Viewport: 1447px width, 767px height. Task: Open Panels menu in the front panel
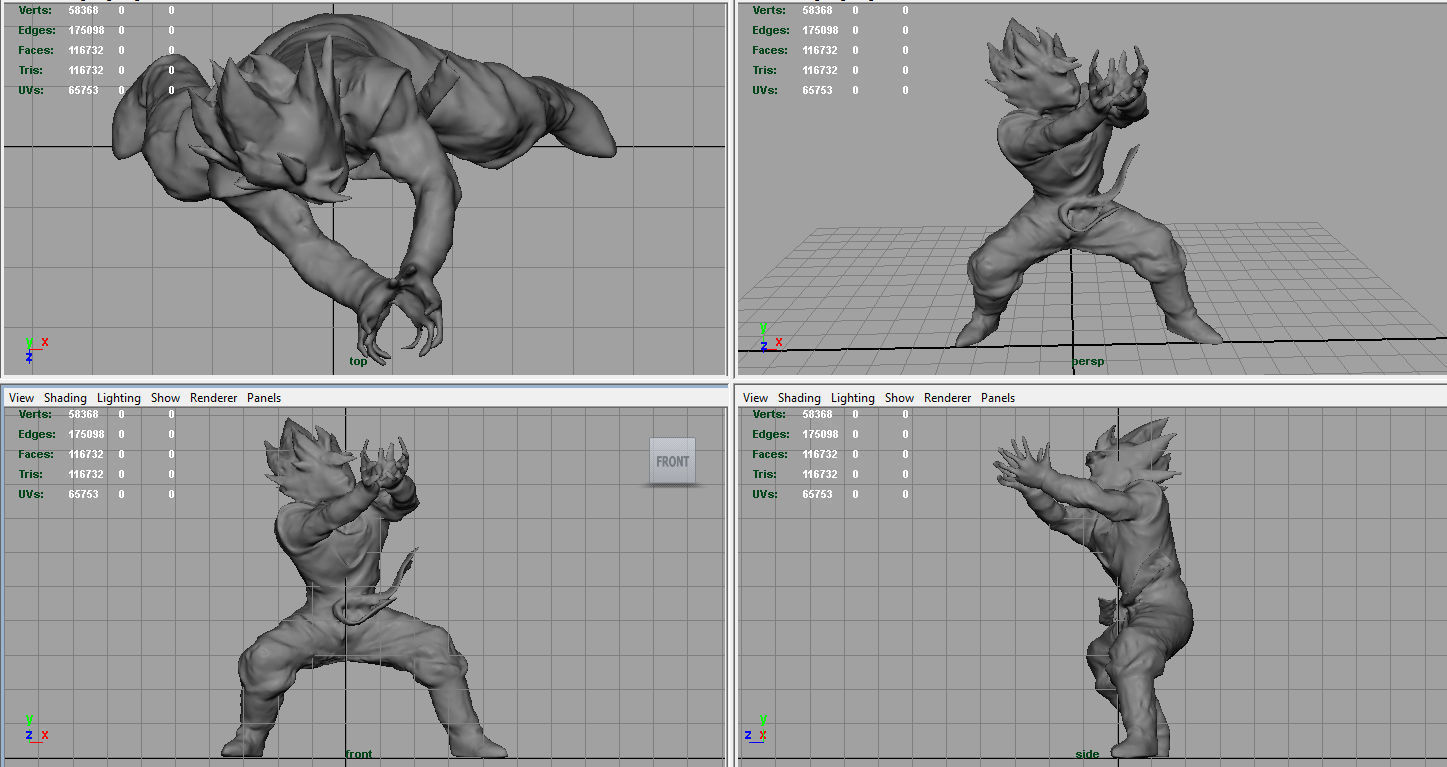pyautogui.click(x=264, y=398)
